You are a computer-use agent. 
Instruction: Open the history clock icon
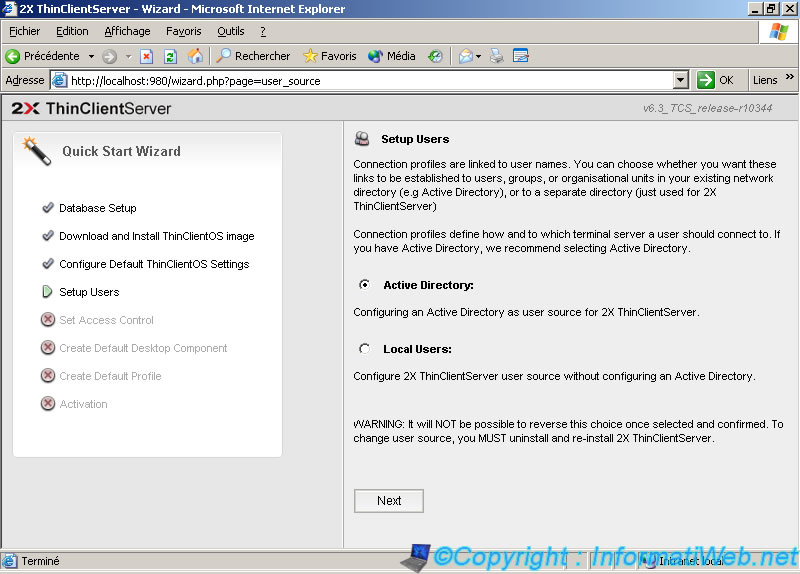pos(435,56)
